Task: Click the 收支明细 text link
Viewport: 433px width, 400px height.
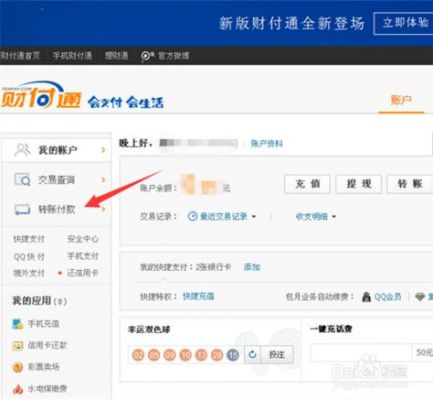Action: [x=312, y=217]
